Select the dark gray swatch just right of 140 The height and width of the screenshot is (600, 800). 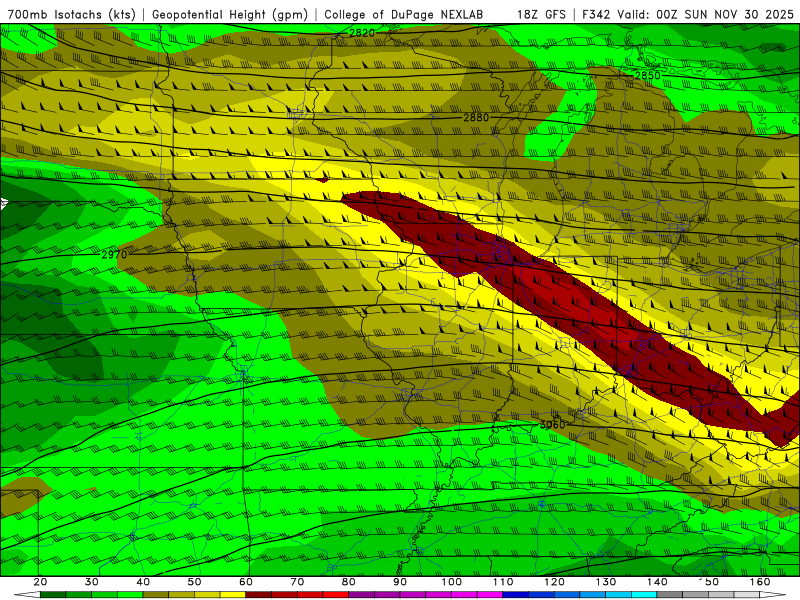point(670,595)
